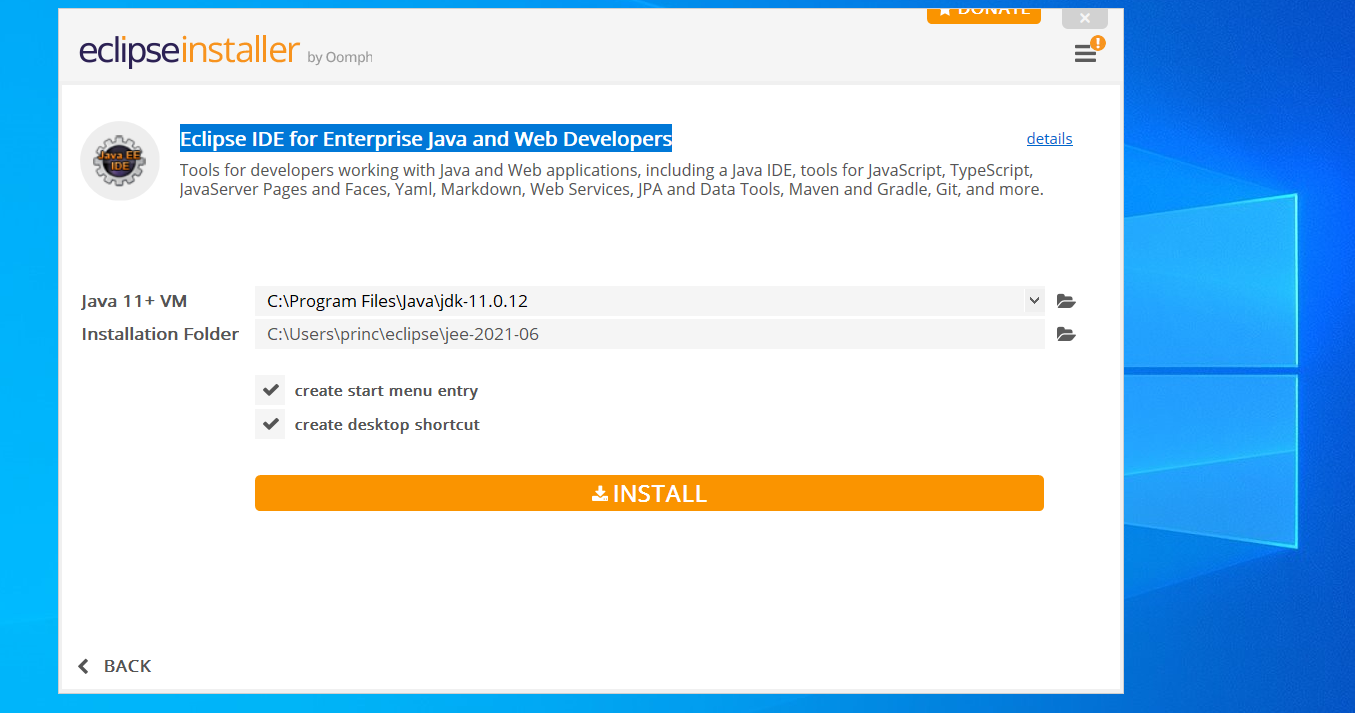
Task: Click Eclipse IDE for Enterprise Java title
Action: tap(426, 138)
